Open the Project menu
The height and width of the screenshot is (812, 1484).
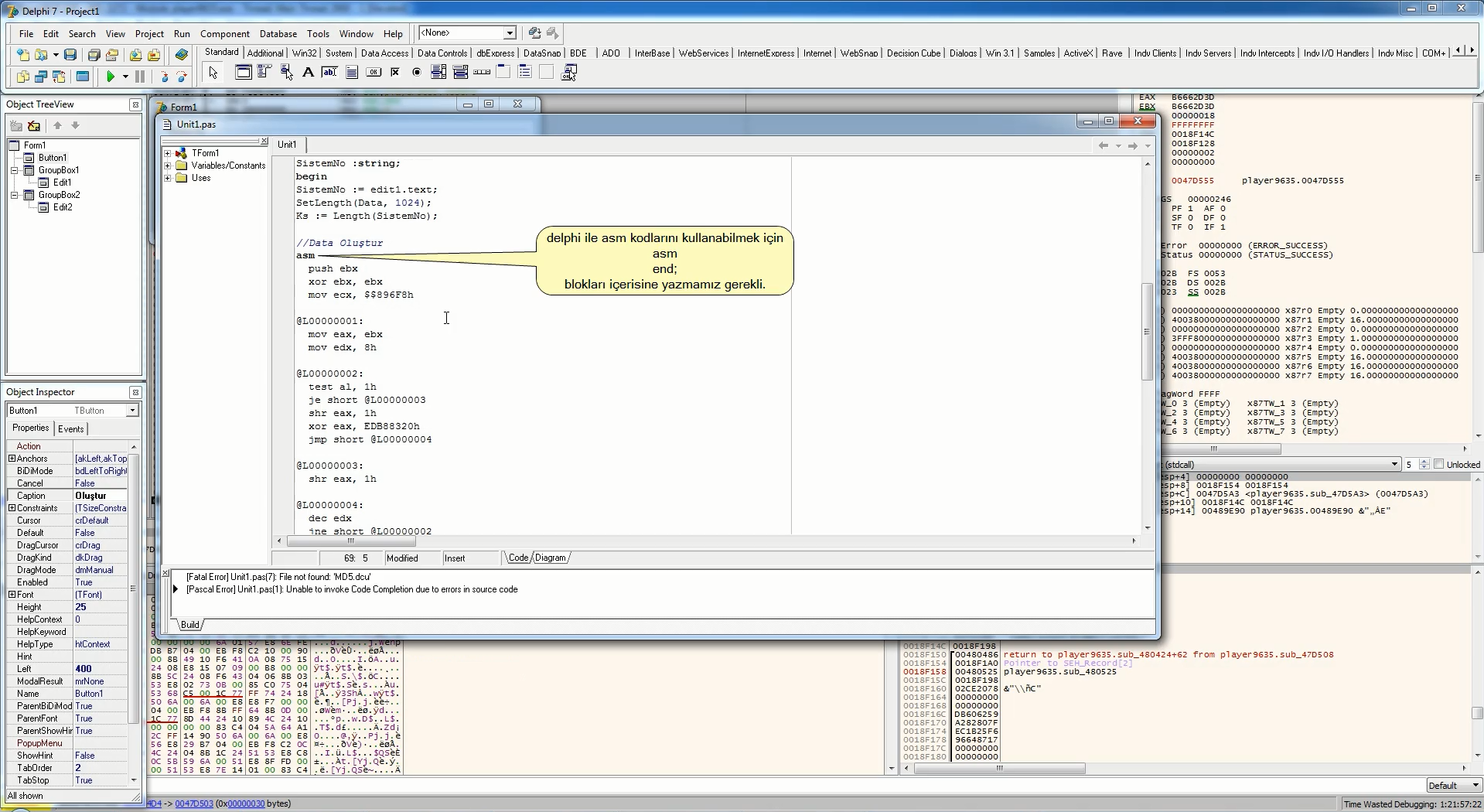click(149, 34)
